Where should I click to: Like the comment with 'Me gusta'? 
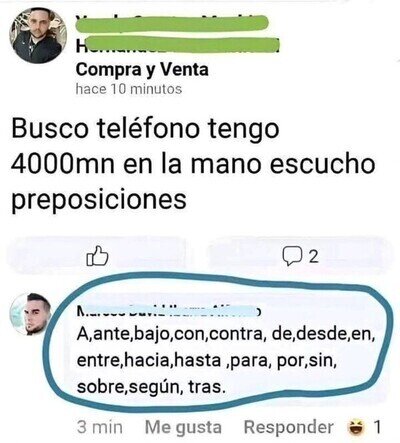tap(183, 427)
